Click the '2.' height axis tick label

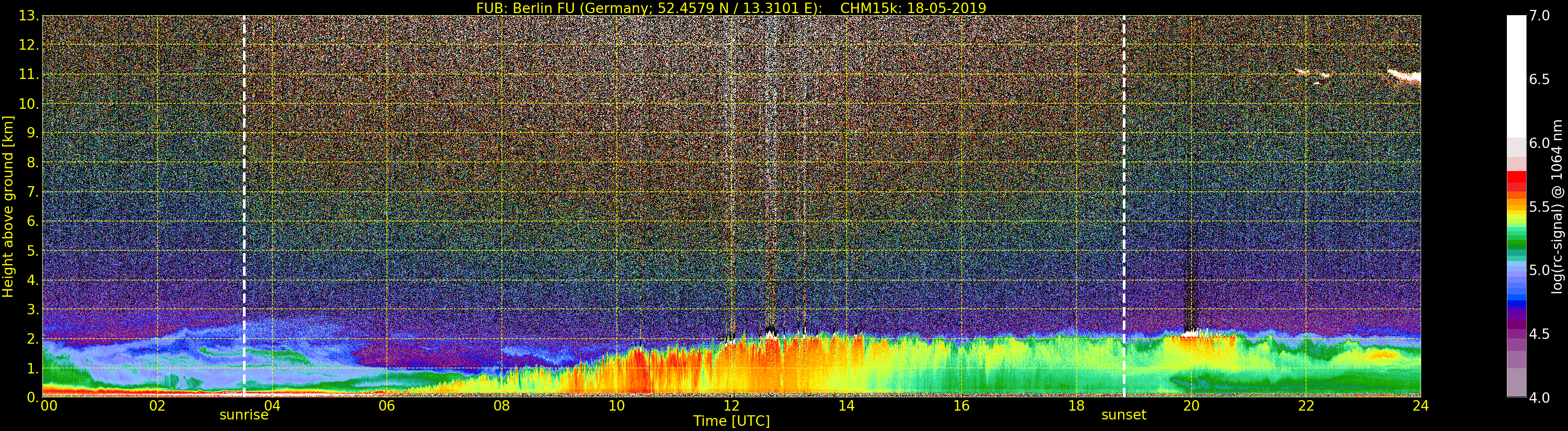pos(32,338)
